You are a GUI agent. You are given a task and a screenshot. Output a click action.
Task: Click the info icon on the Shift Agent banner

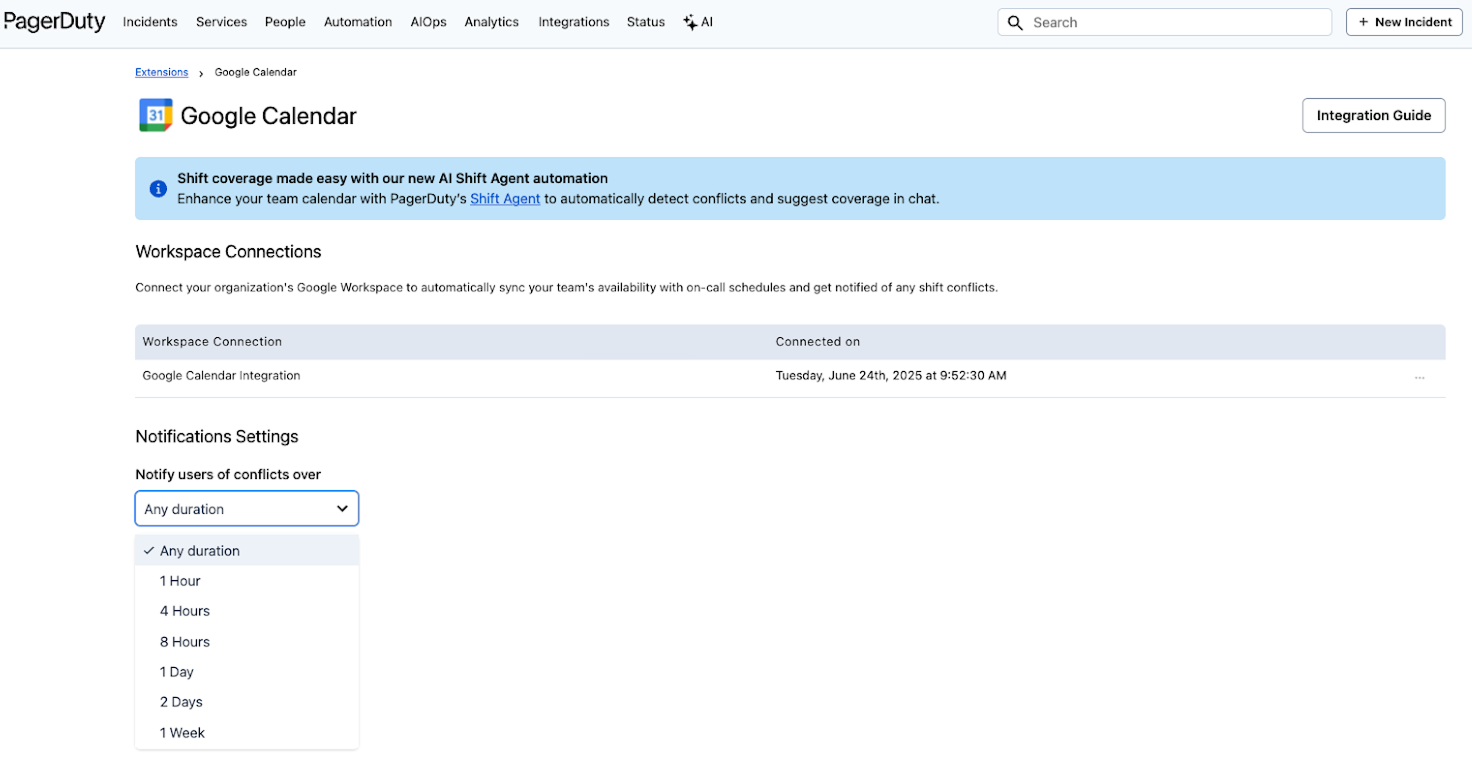coord(157,188)
